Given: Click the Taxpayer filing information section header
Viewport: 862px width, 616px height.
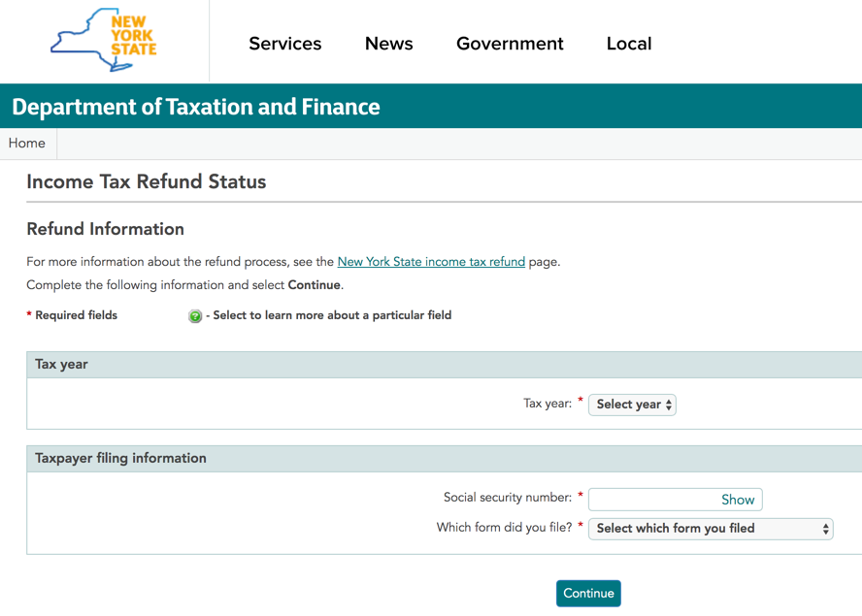Looking at the screenshot, I should point(121,457).
